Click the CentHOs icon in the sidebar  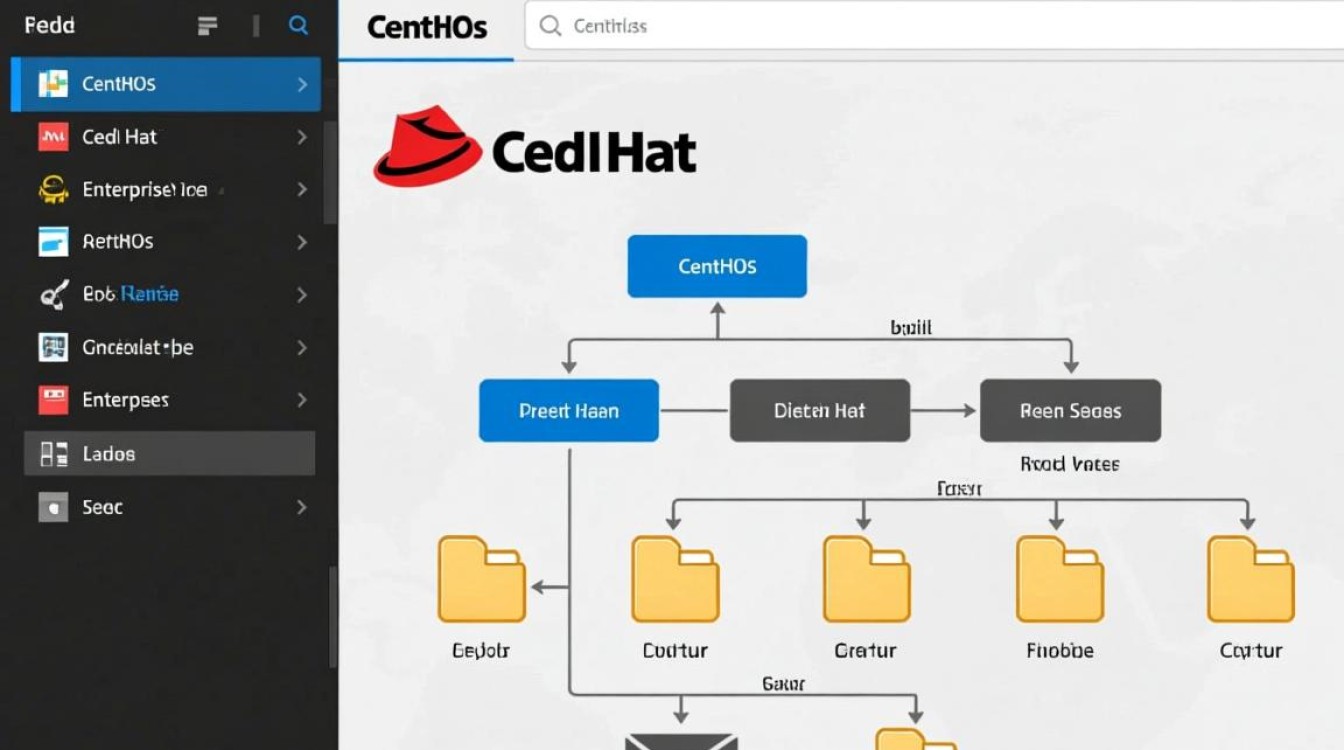point(53,84)
